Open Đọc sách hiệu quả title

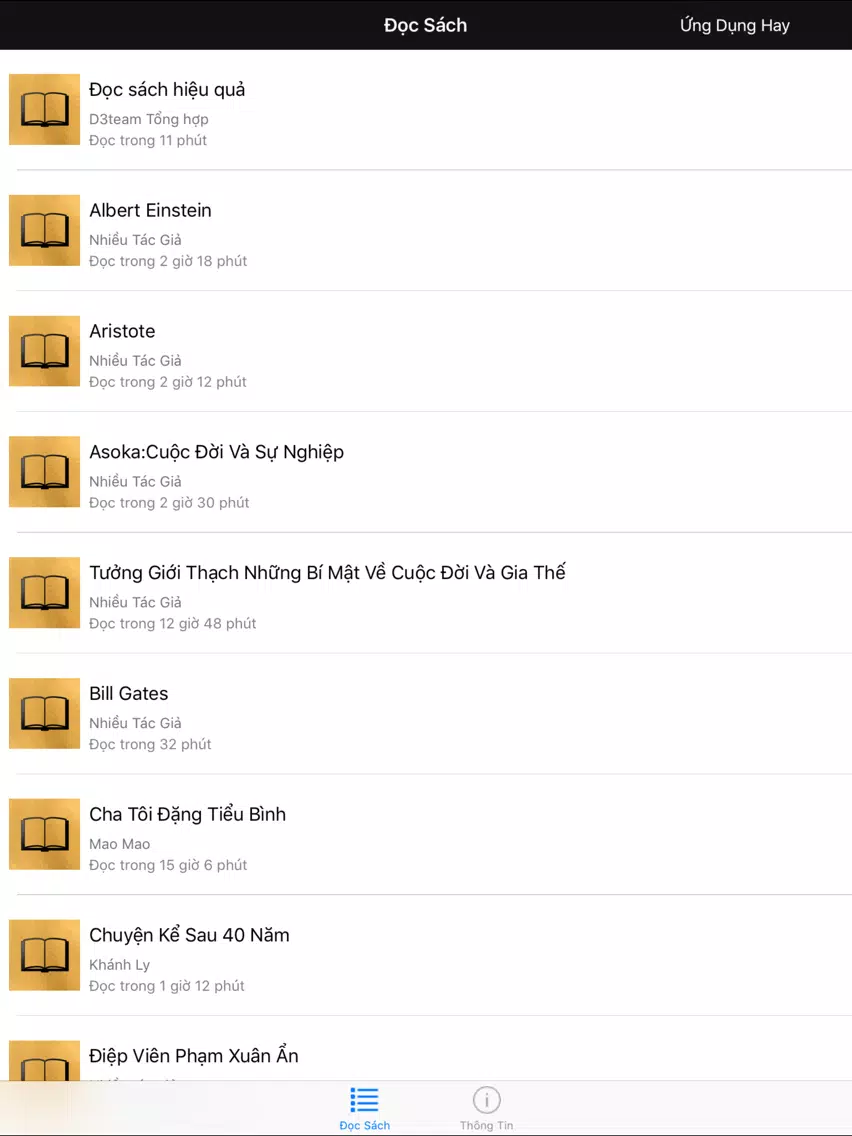click(167, 89)
